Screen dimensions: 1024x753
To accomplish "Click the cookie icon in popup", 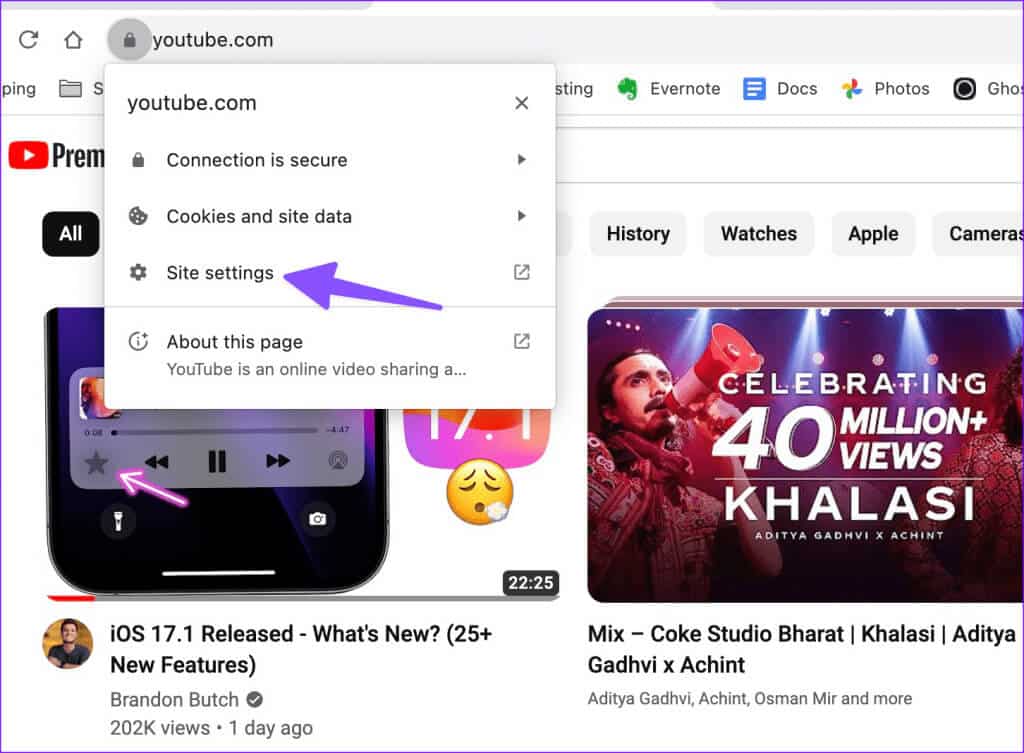I will [x=138, y=216].
